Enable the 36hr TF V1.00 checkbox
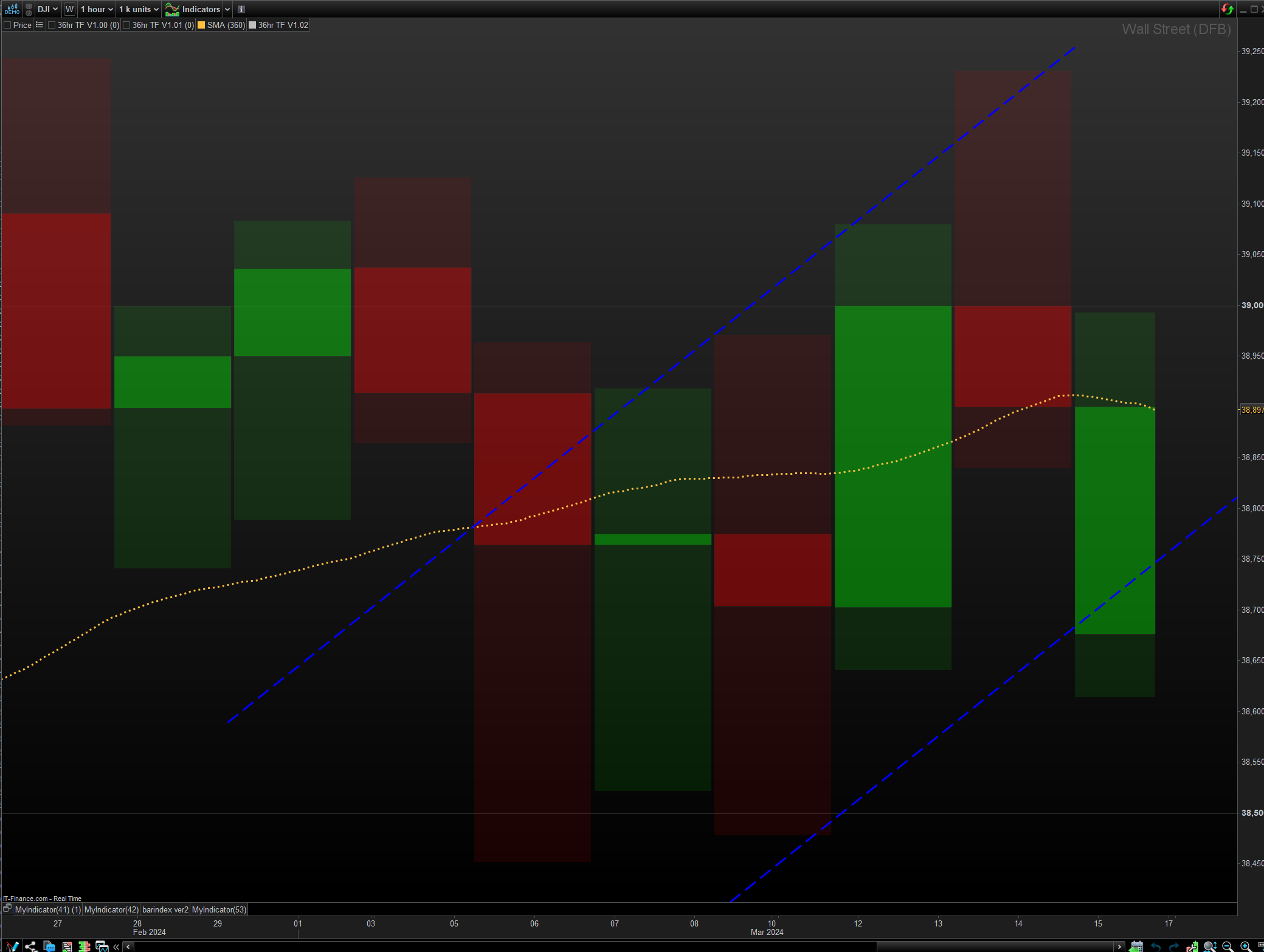 (52, 25)
